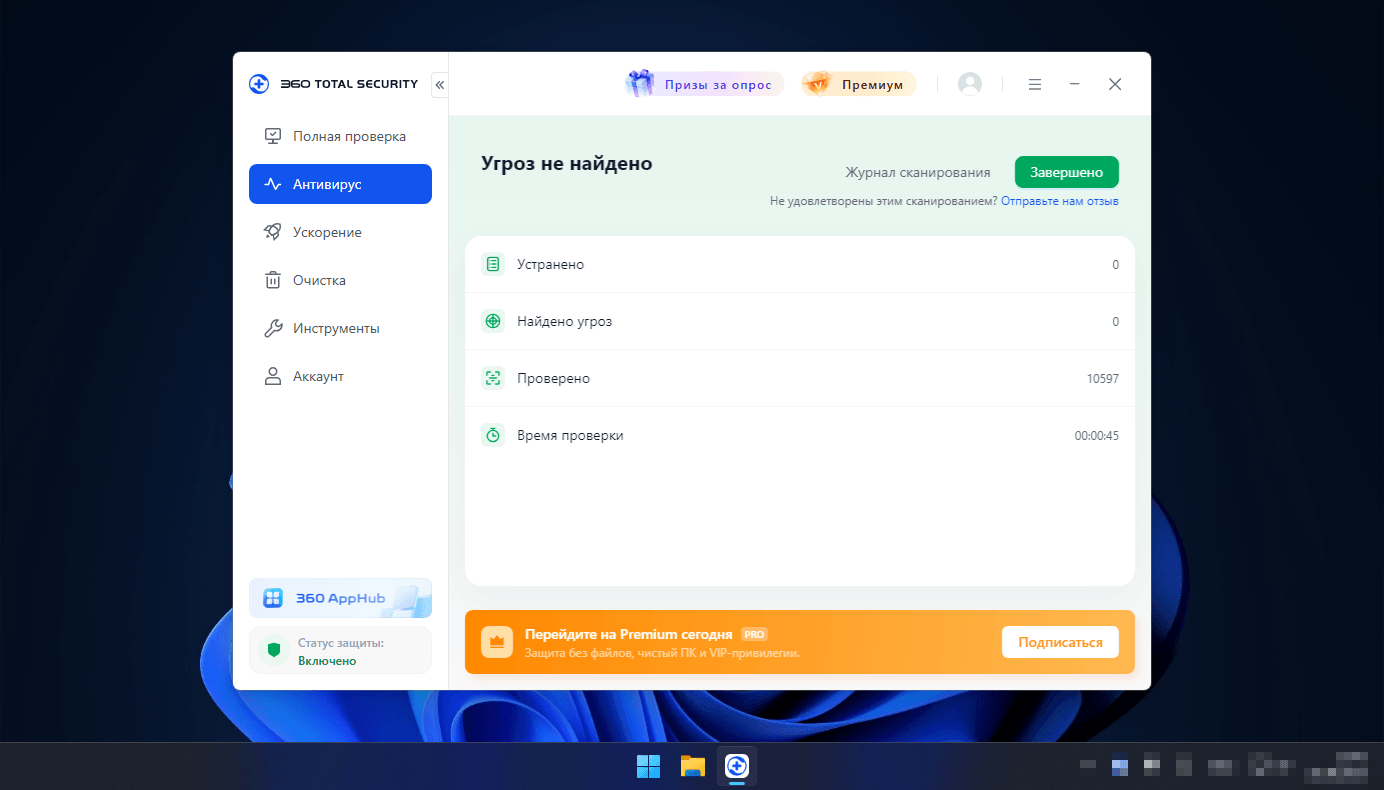This screenshot has height=790, width=1384.
Task: Click the rocket icon beside Ускорение
Action: click(x=272, y=232)
